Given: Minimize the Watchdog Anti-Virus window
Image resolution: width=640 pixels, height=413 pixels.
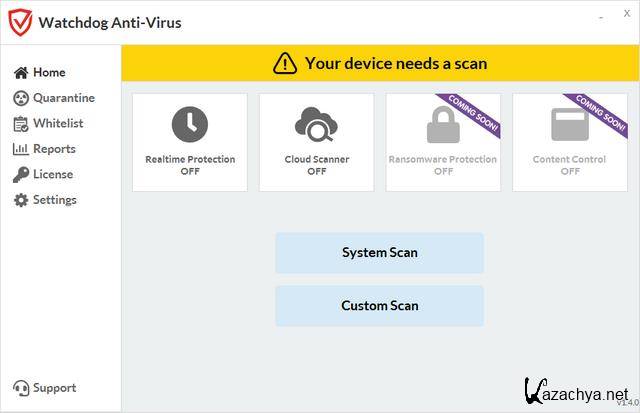Looking at the screenshot, I should (x=600, y=16).
